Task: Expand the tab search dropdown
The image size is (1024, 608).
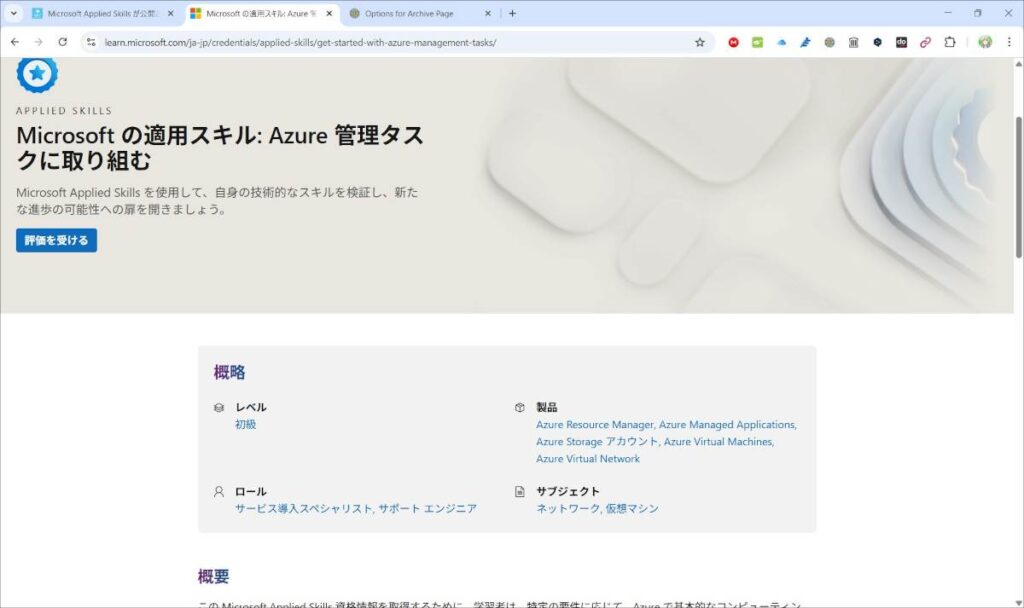Action: coord(14,13)
